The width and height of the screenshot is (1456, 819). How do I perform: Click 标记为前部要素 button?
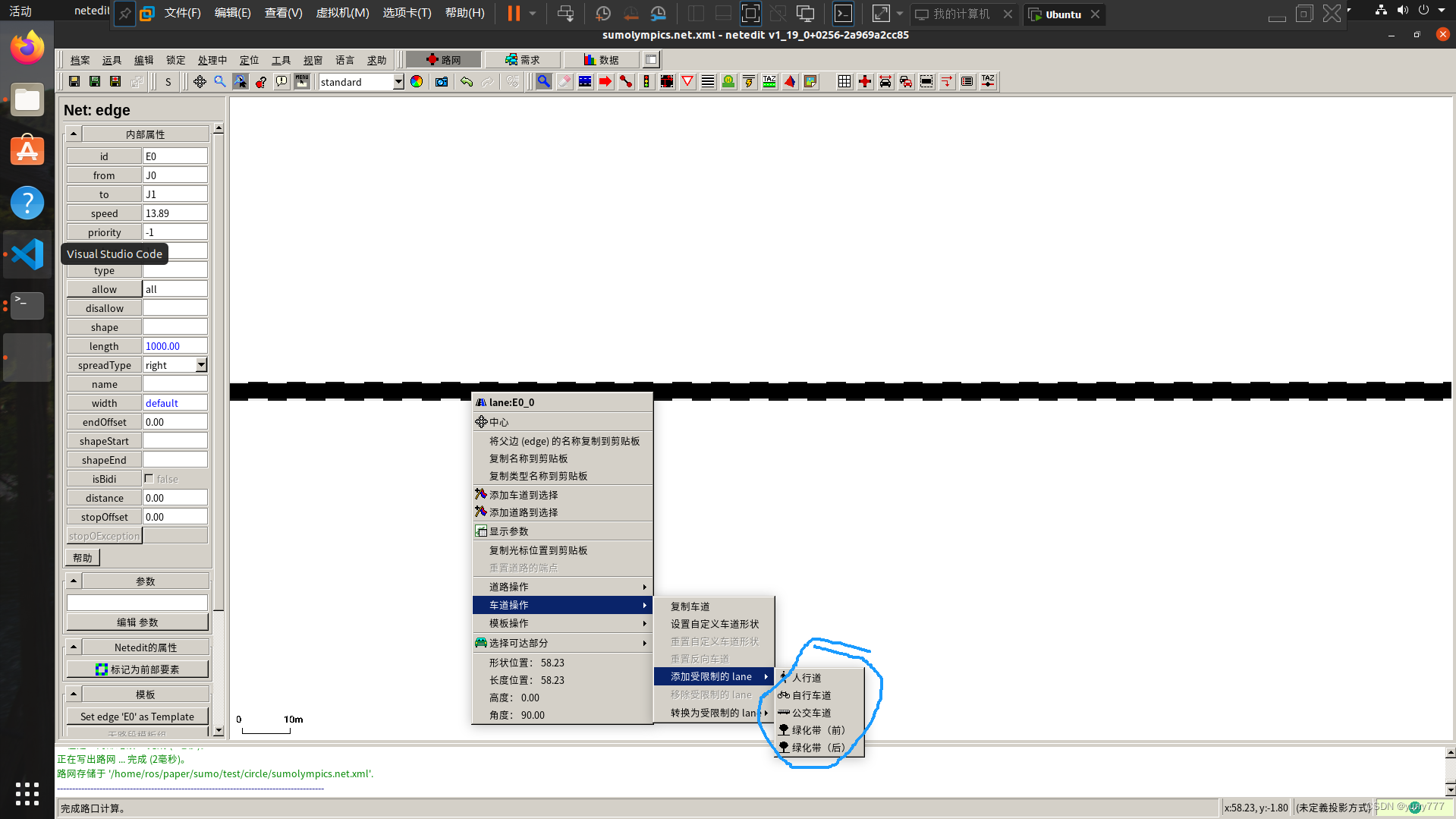137,669
